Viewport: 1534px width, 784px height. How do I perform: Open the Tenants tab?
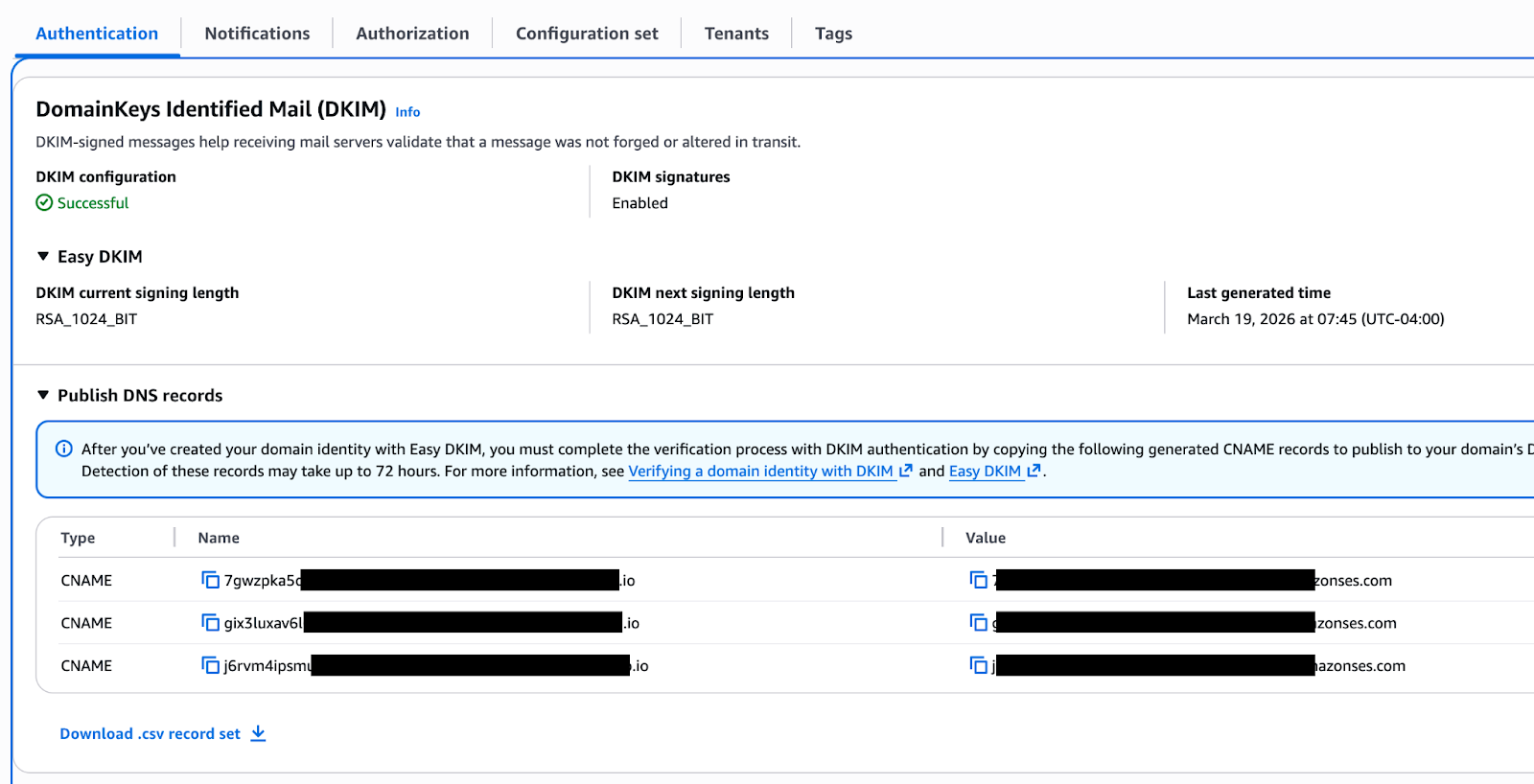[x=736, y=34]
